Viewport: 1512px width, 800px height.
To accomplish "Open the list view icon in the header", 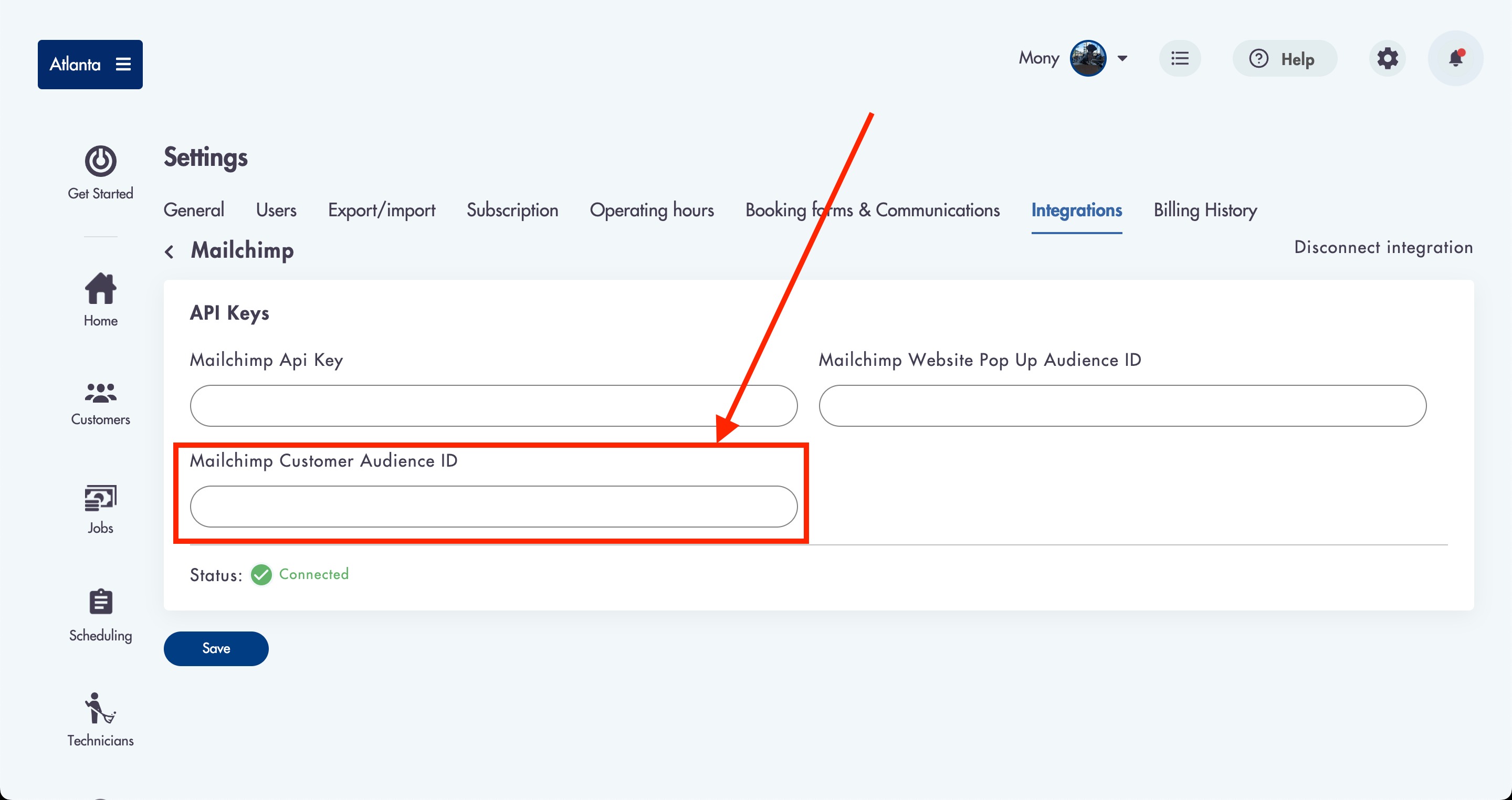I will point(1180,58).
